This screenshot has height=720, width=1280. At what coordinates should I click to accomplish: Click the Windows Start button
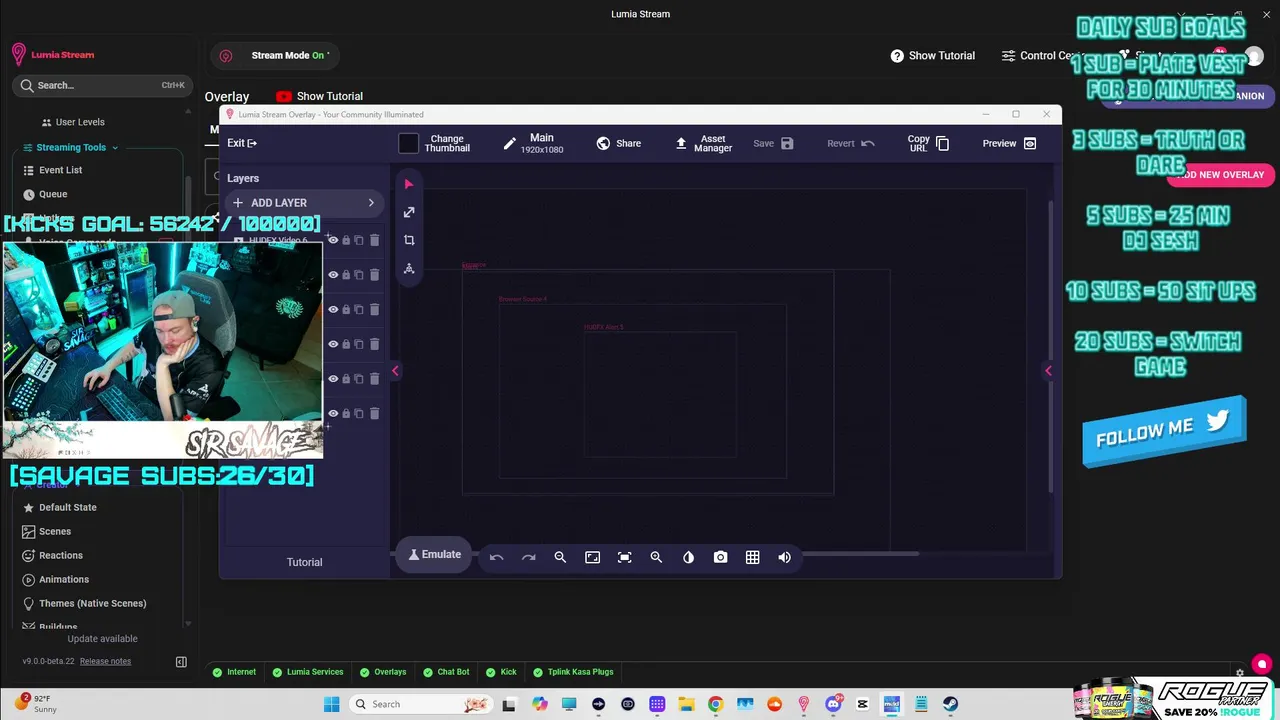tap(332, 704)
